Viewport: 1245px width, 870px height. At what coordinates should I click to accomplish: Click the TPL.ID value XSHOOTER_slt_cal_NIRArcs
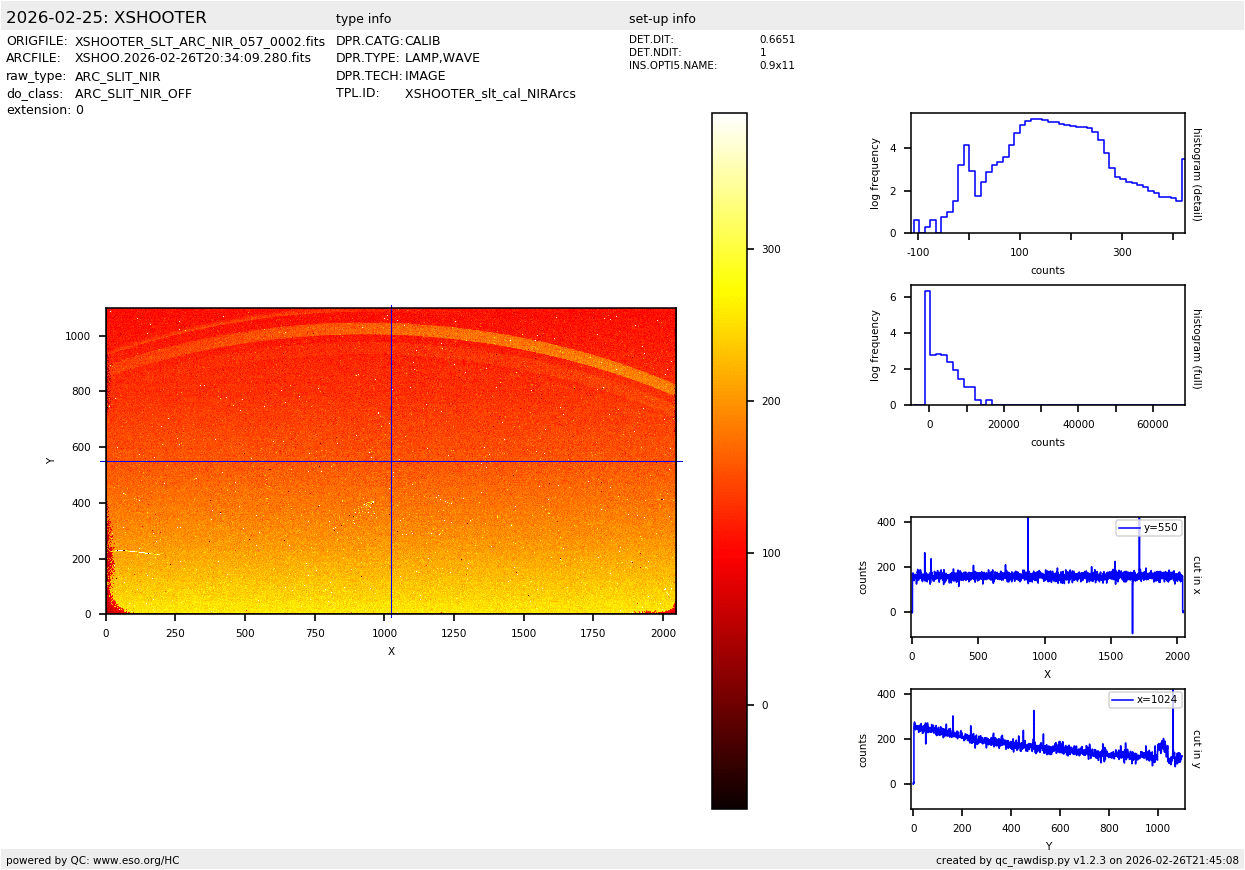coord(490,94)
